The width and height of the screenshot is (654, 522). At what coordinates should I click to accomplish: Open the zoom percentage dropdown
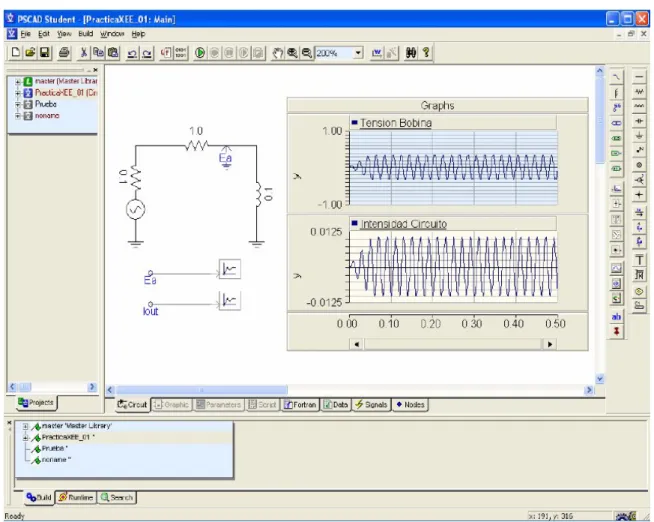coord(358,53)
